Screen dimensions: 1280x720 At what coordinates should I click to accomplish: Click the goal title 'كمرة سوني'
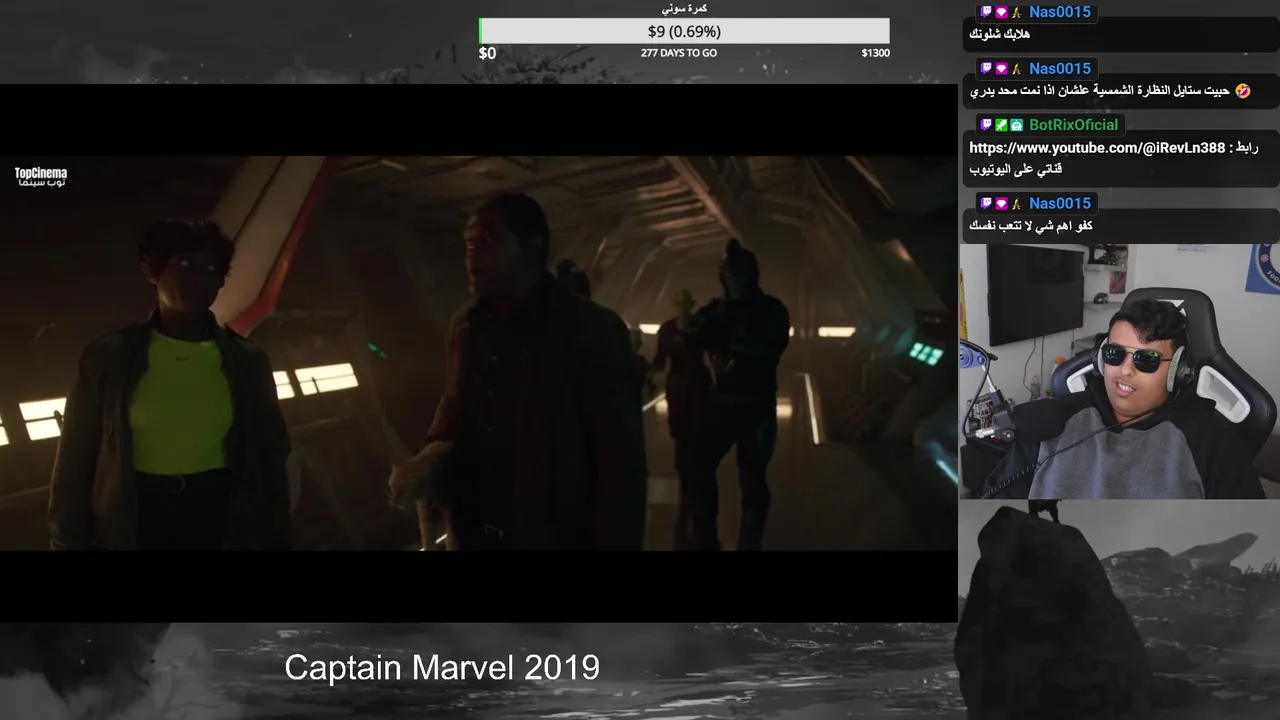pyautogui.click(x=684, y=8)
